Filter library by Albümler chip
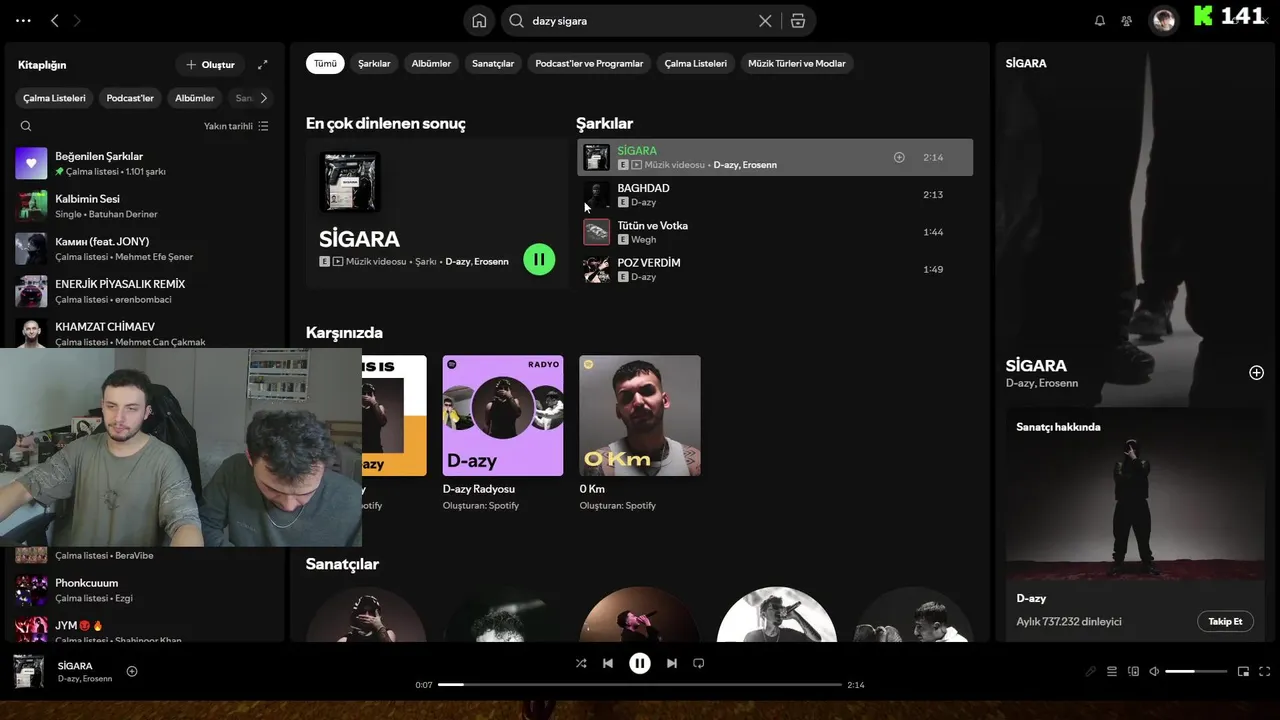1280x720 pixels. (x=195, y=98)
